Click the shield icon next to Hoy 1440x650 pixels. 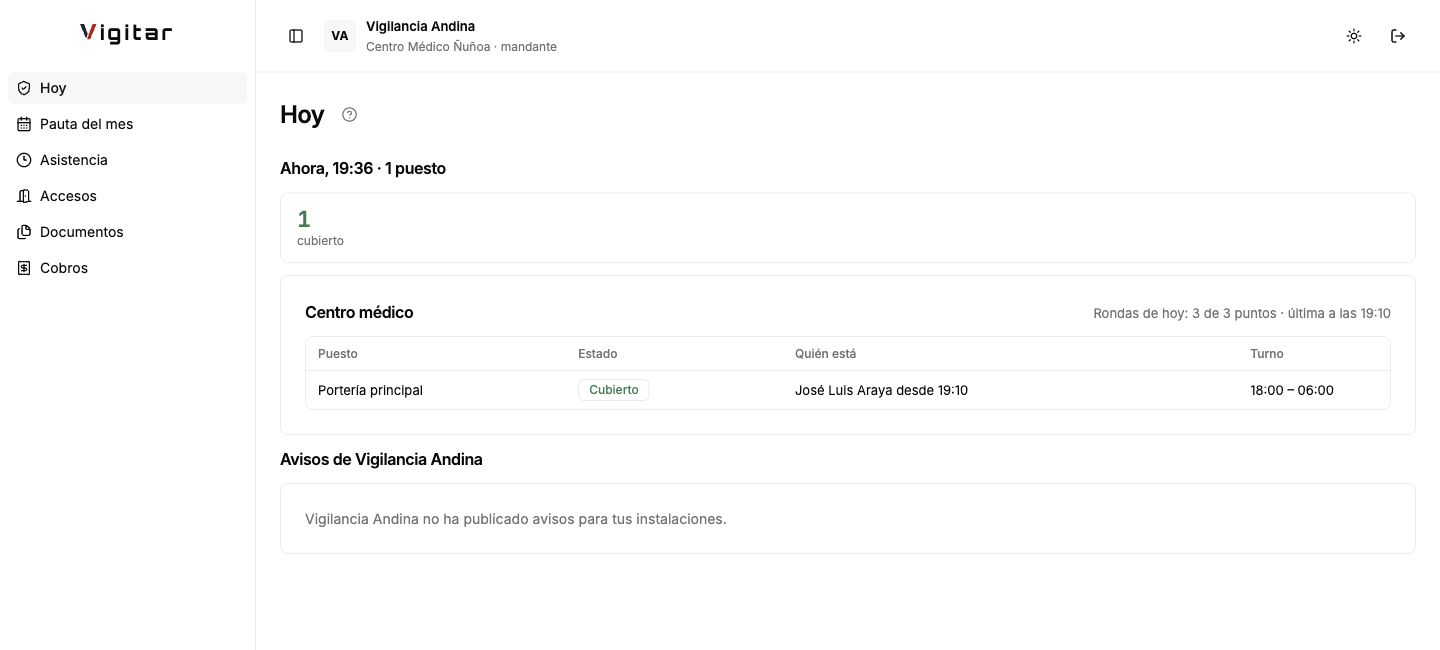(x=24, y=88)
